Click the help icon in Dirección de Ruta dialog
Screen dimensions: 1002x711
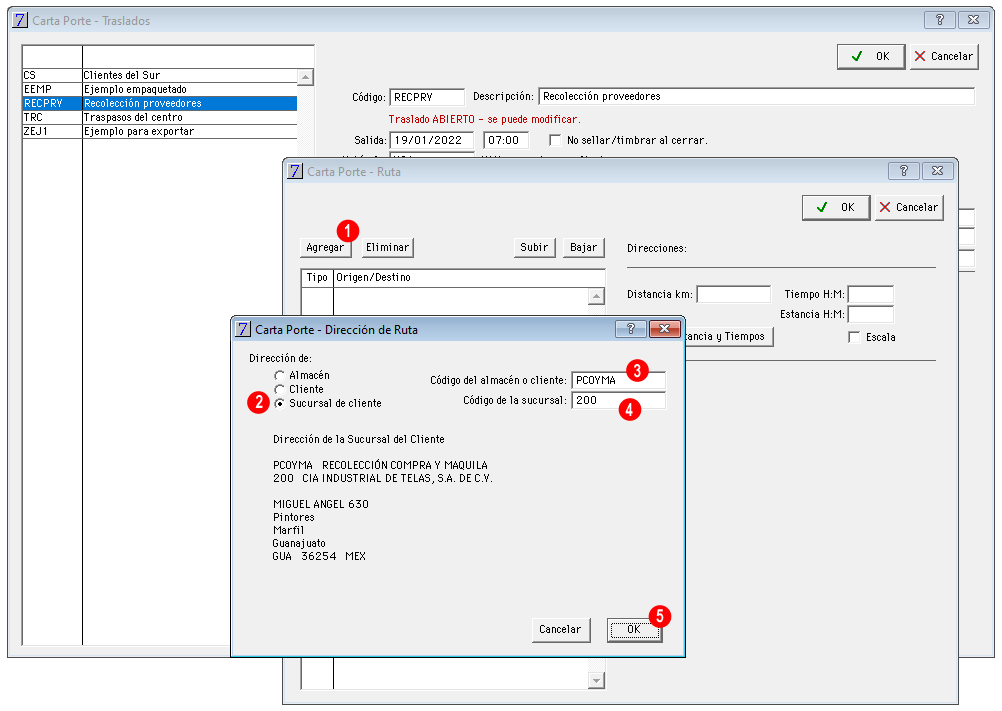(x=630, y=328)
